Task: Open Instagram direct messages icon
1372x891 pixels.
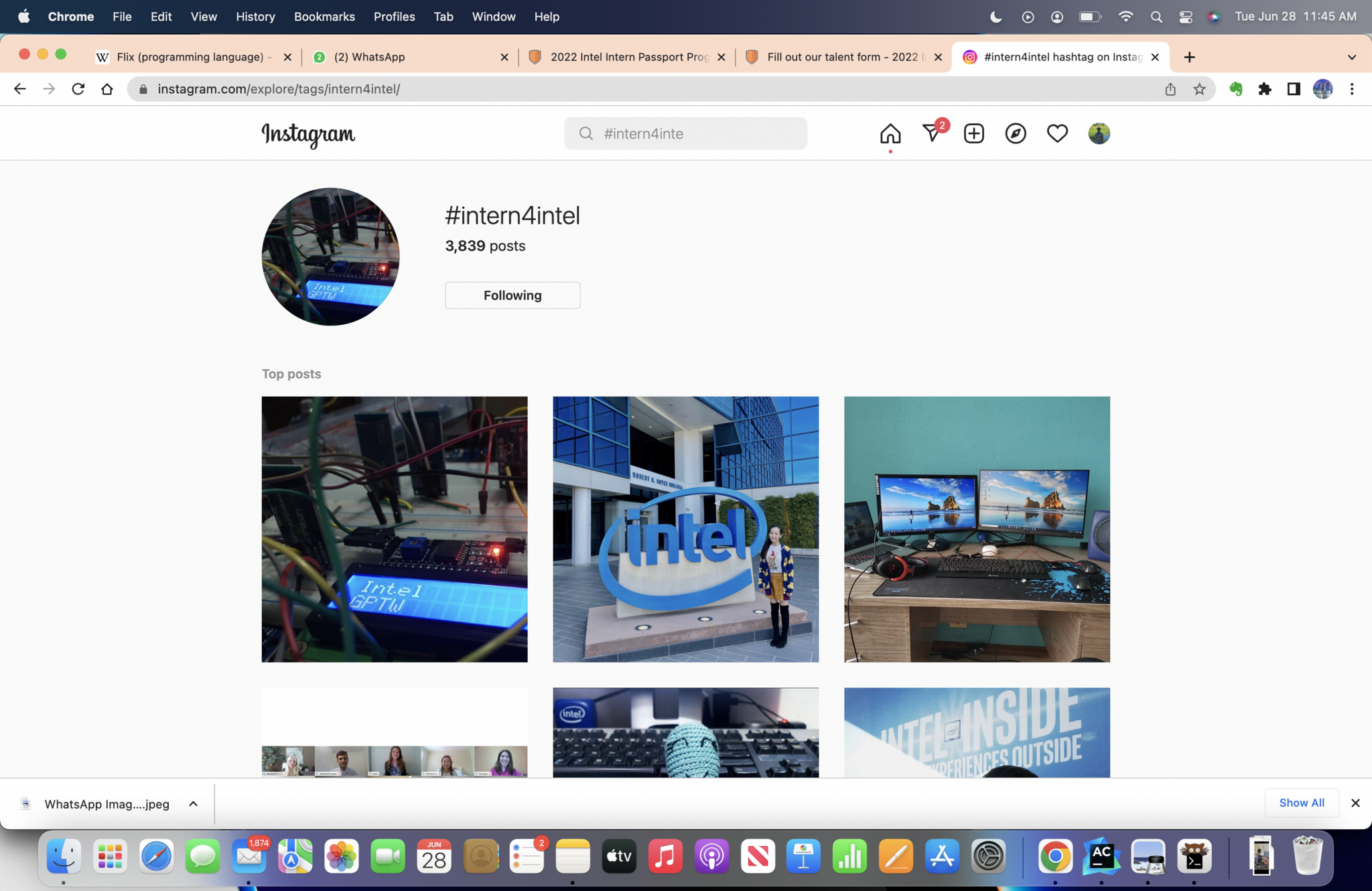Action: tap(932, 133)
